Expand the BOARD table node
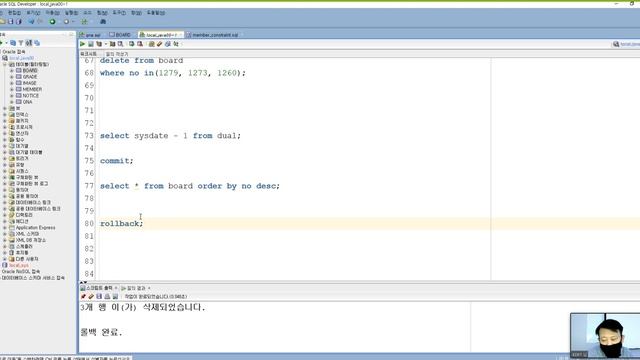This screenshot has height=360, width=640. [12, 71]
